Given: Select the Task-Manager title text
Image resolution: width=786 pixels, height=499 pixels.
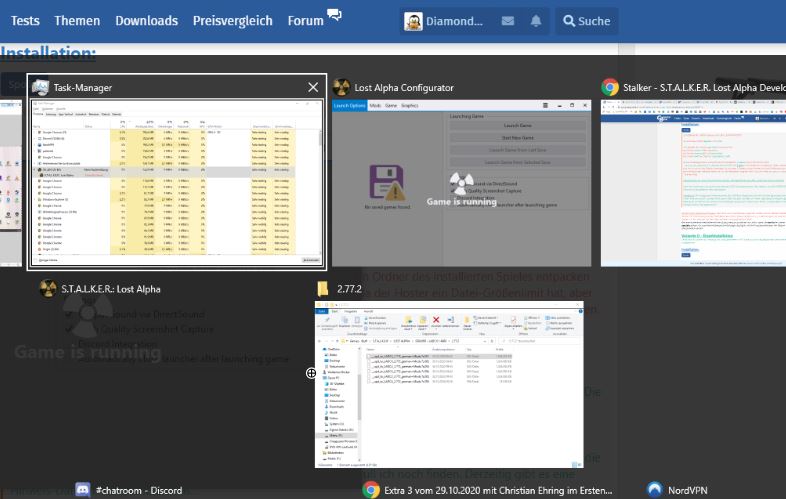Looking at the screenshot, I should (x=83, y=88).
